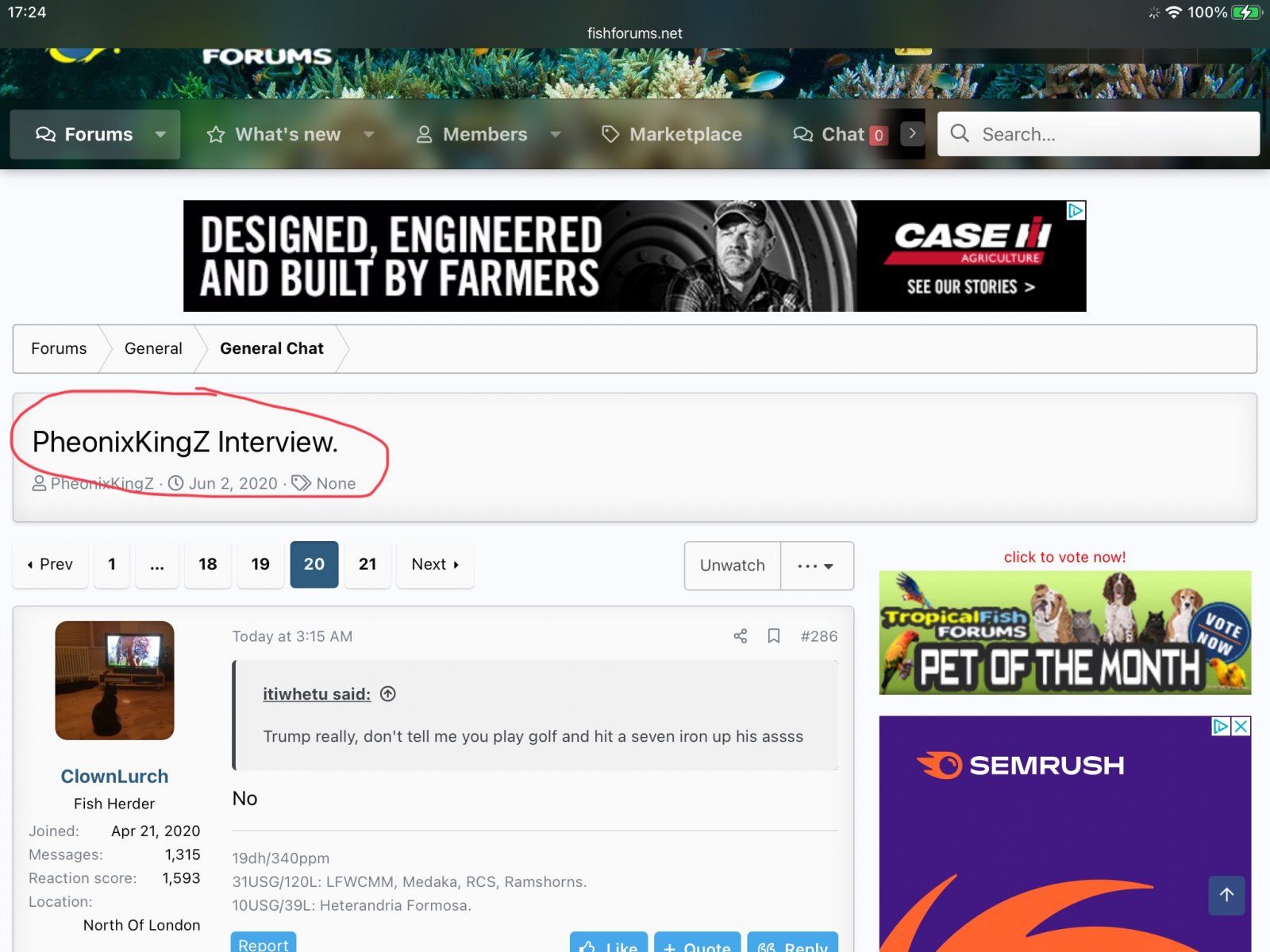Bookmark post #286 with the bookmark icon
This screenshot has width=1270, height=952.
click(x=774, y=636)
